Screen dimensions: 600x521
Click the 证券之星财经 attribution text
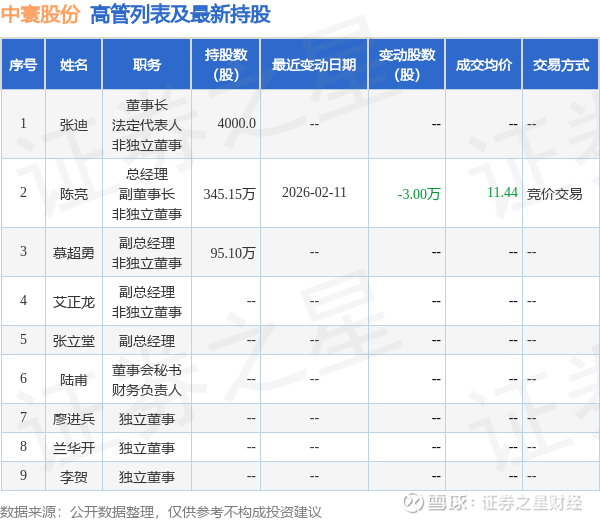point(532,503)
